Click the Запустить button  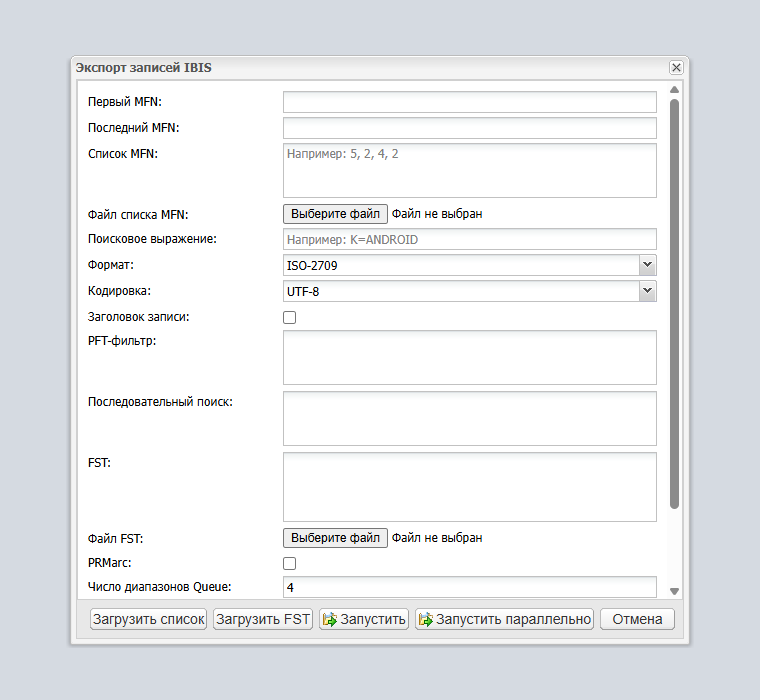(x=364, y=619)
